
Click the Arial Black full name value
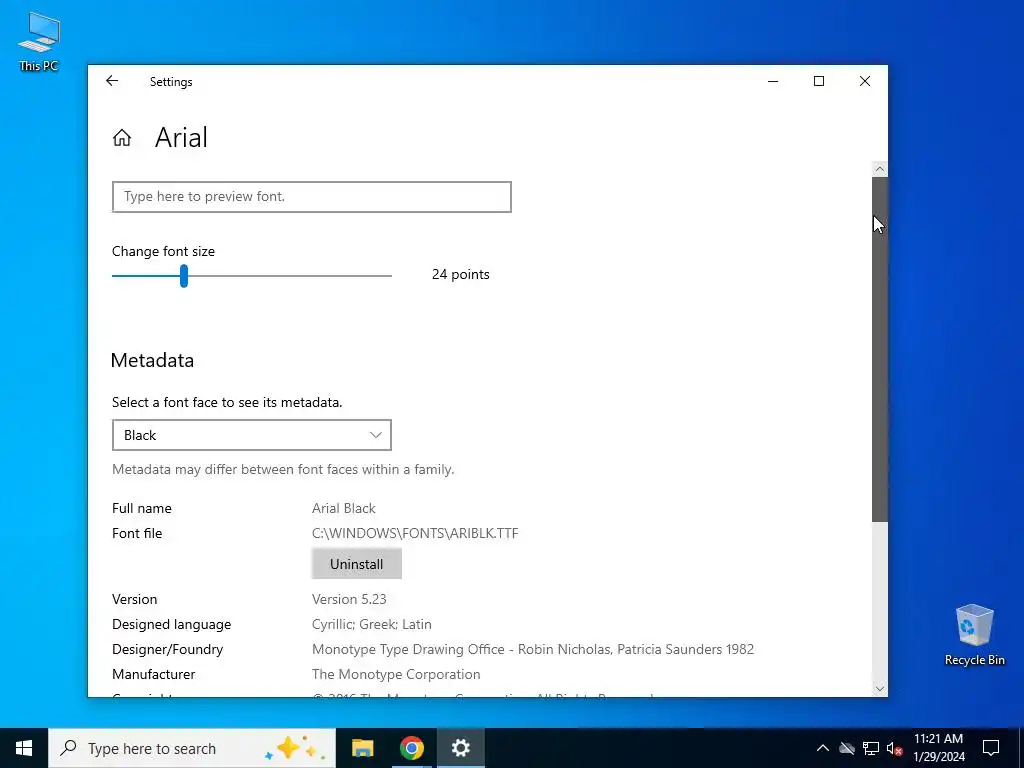344,508
